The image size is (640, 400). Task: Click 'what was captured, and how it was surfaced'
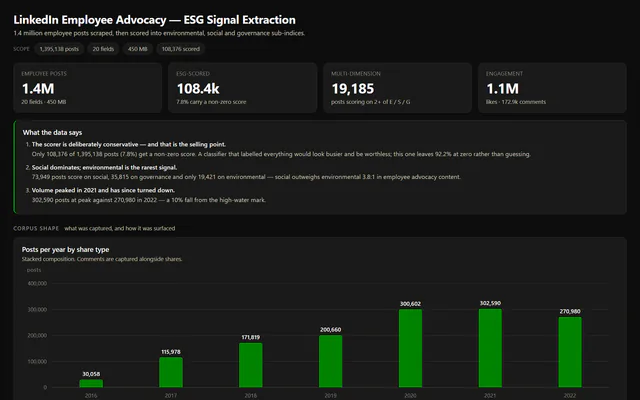[120, 229]
